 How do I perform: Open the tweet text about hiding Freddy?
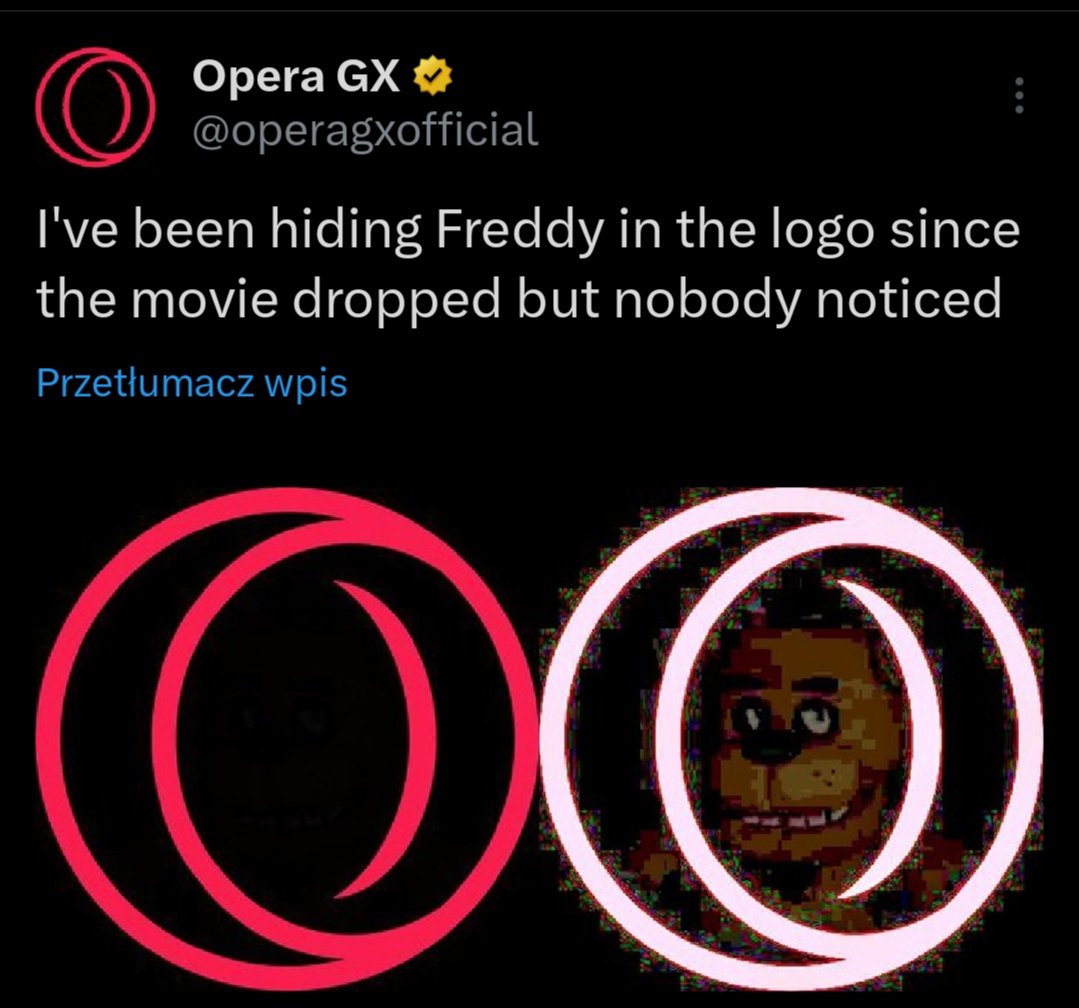(528, 265)
